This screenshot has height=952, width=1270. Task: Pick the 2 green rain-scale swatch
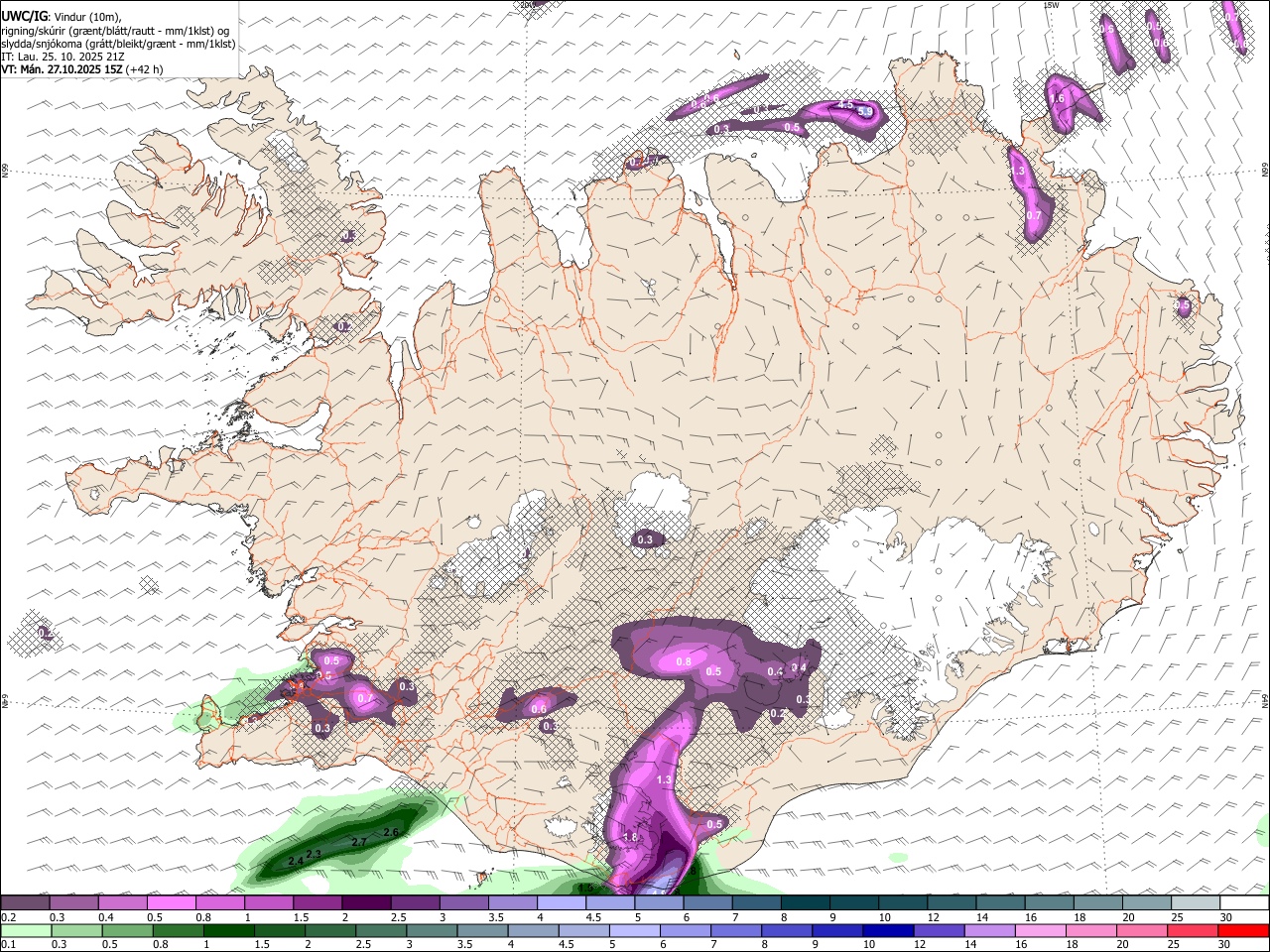click(x=329, y=930)
